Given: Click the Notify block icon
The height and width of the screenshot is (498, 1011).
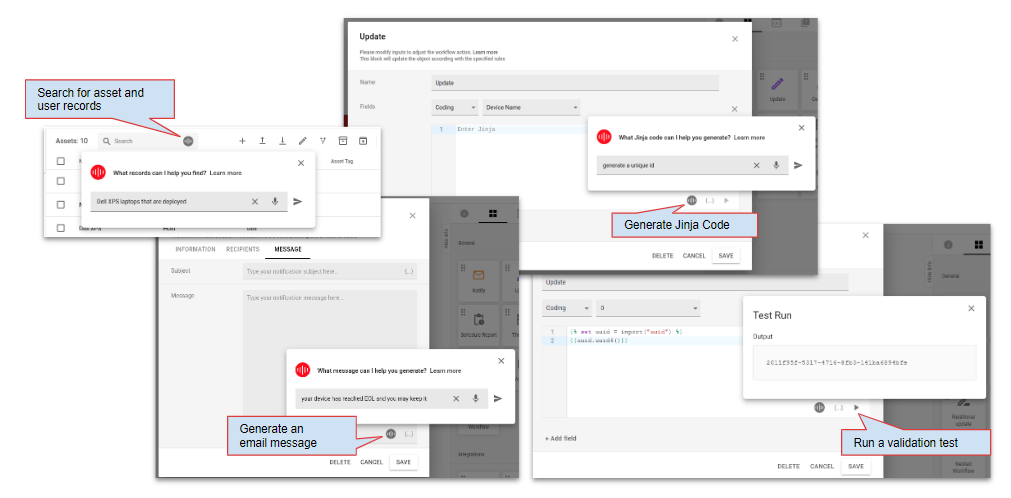Looking at the screenshot, I should 478,275.
